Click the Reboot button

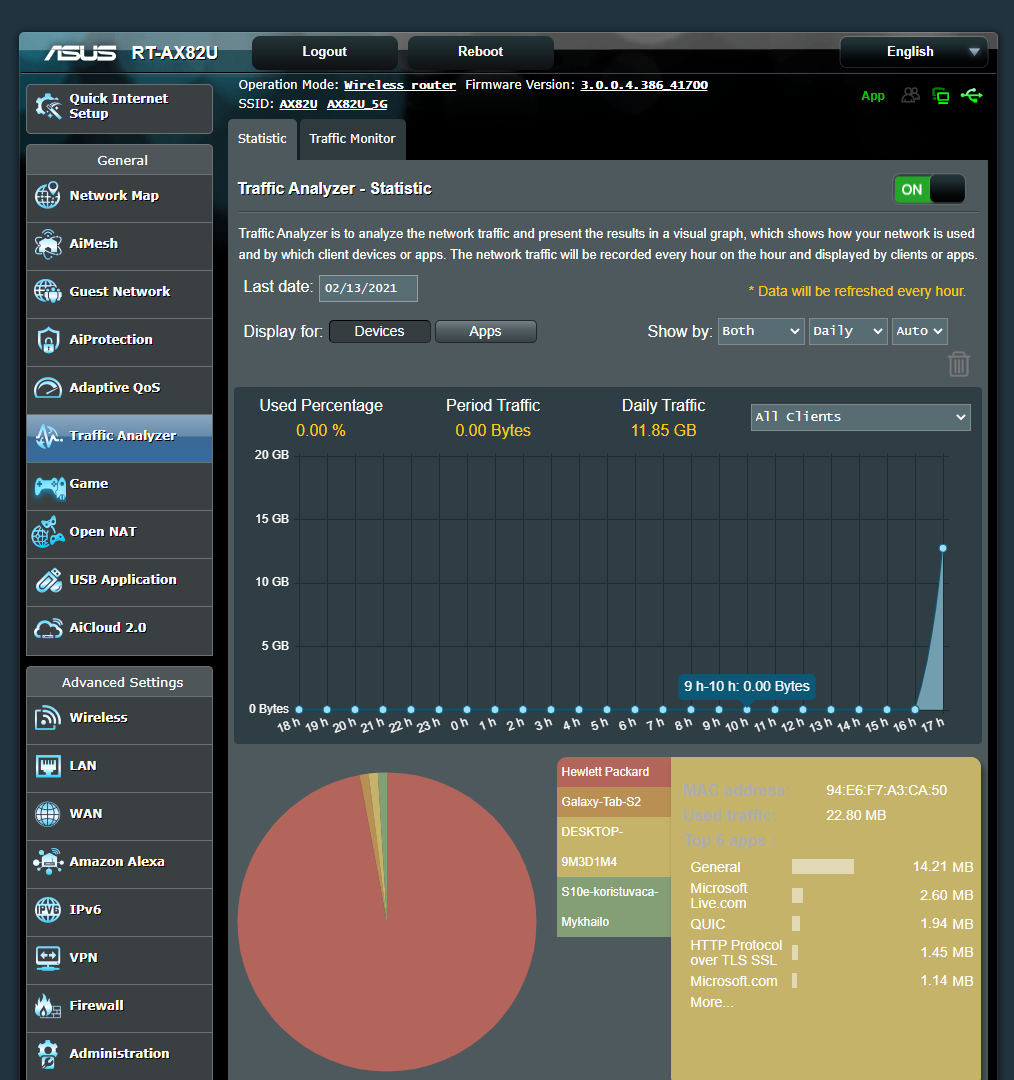[480, 52]
